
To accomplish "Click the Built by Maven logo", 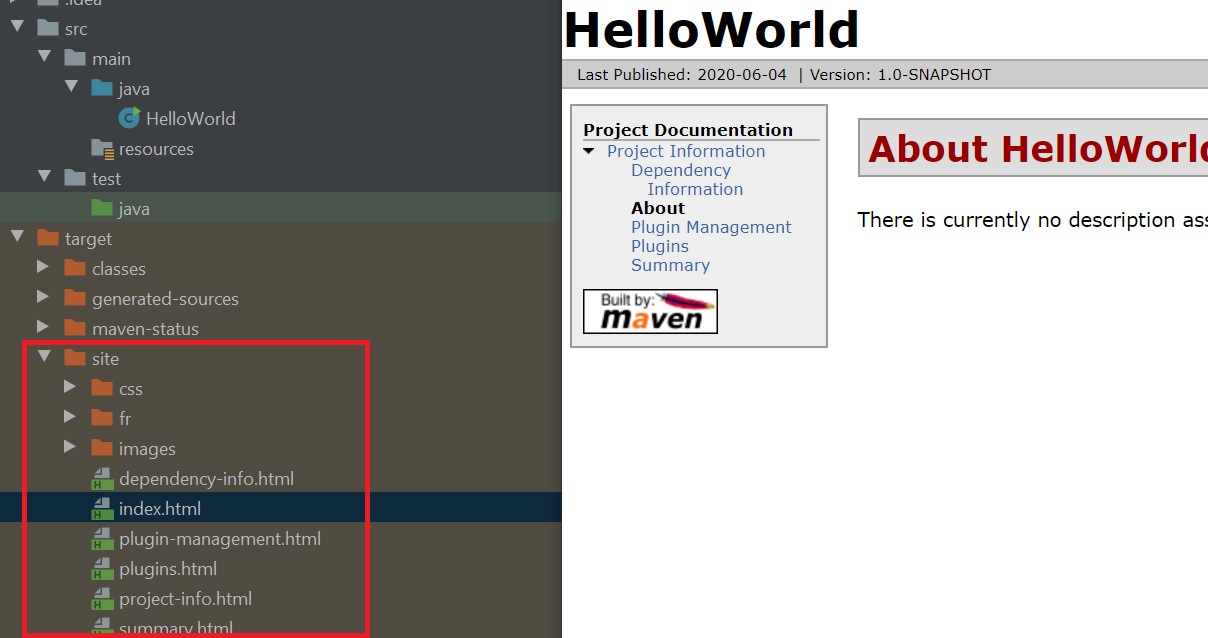I will tap(650, 311).
